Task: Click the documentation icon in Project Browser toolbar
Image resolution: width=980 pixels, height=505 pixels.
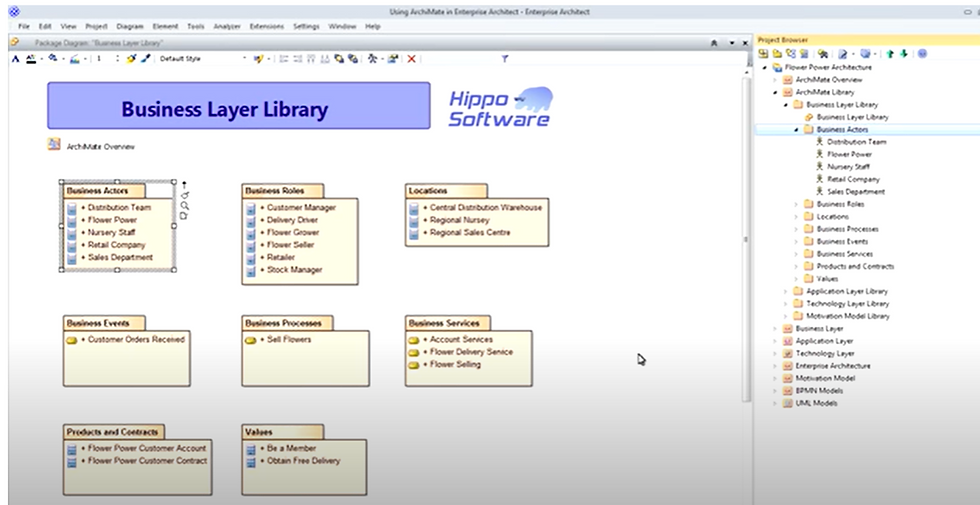Action: (842, 54)
